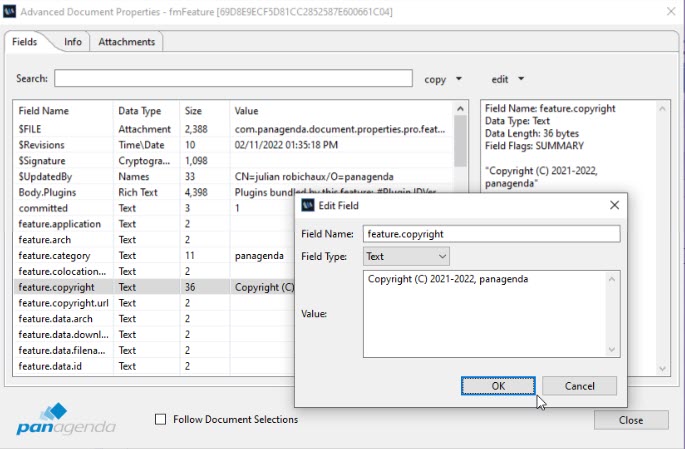
Task: Sort by the Field Name column header
Action: pyautogui.click(x=64, y=111)
